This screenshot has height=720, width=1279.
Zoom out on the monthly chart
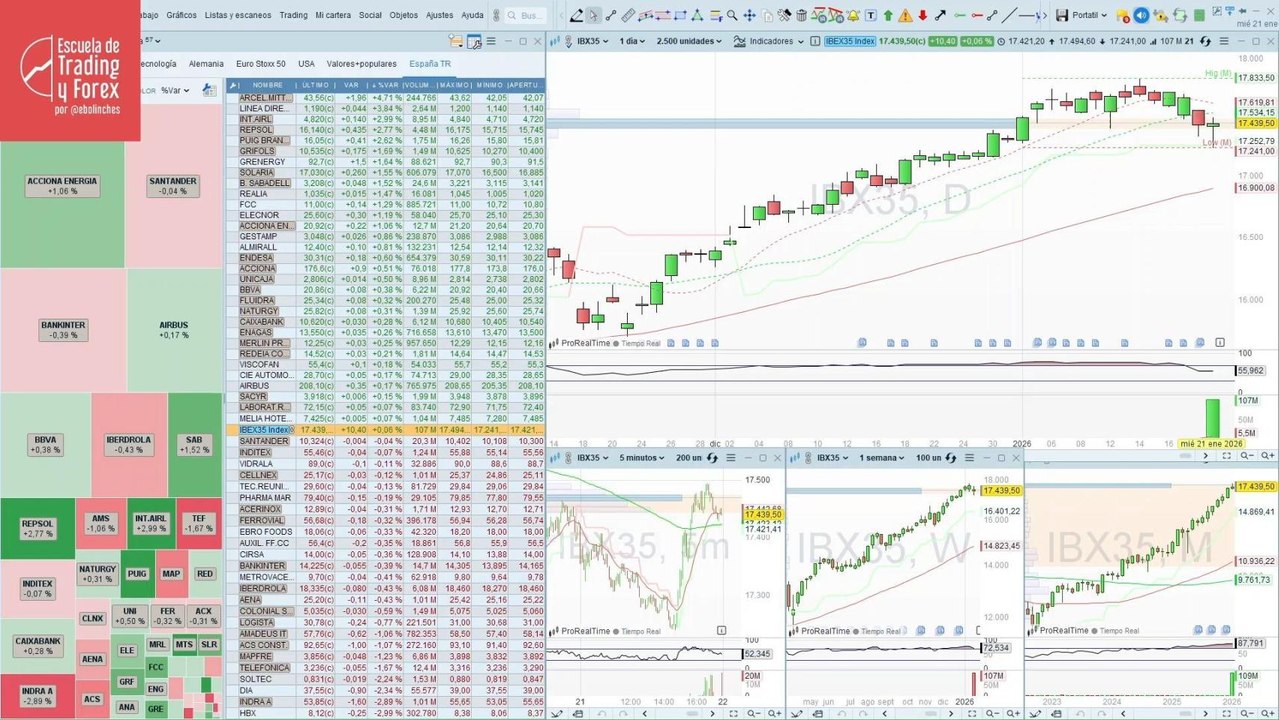click(1248, 713)
